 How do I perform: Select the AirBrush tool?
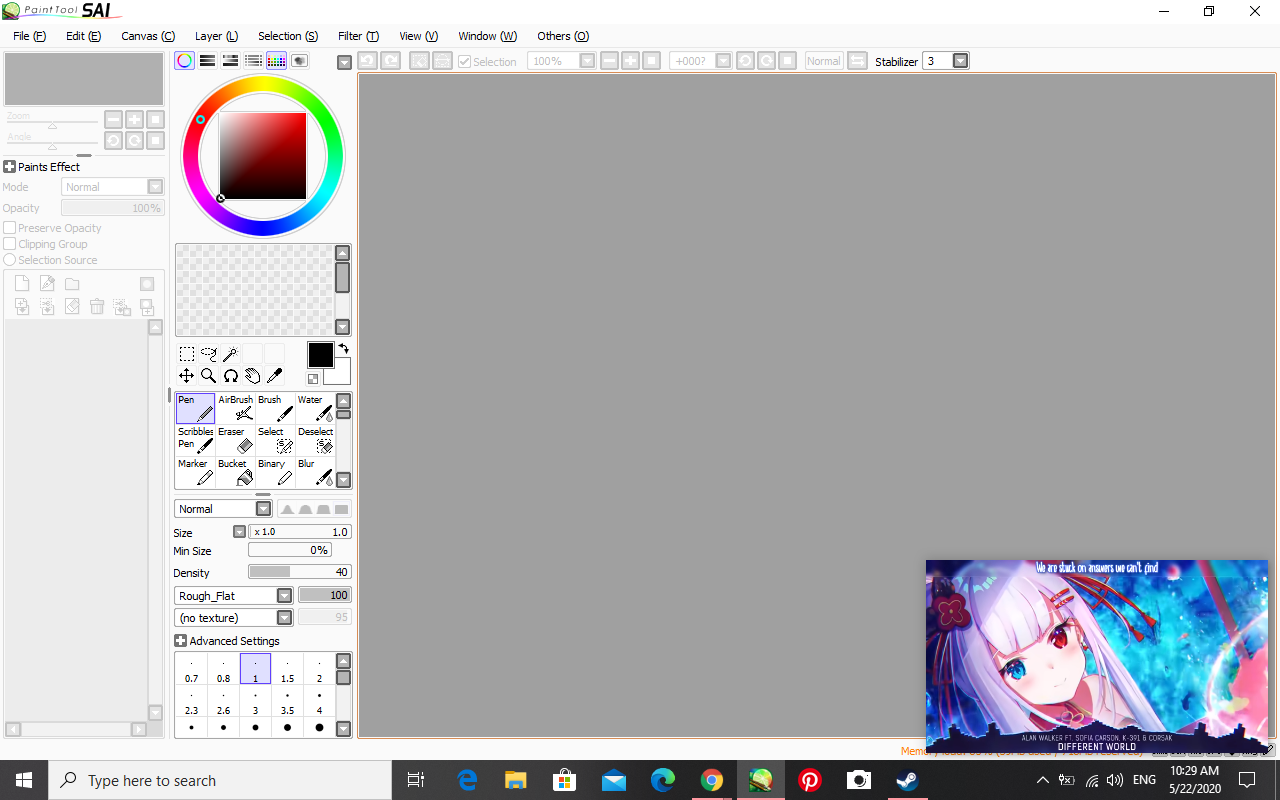tap(236, 408)
